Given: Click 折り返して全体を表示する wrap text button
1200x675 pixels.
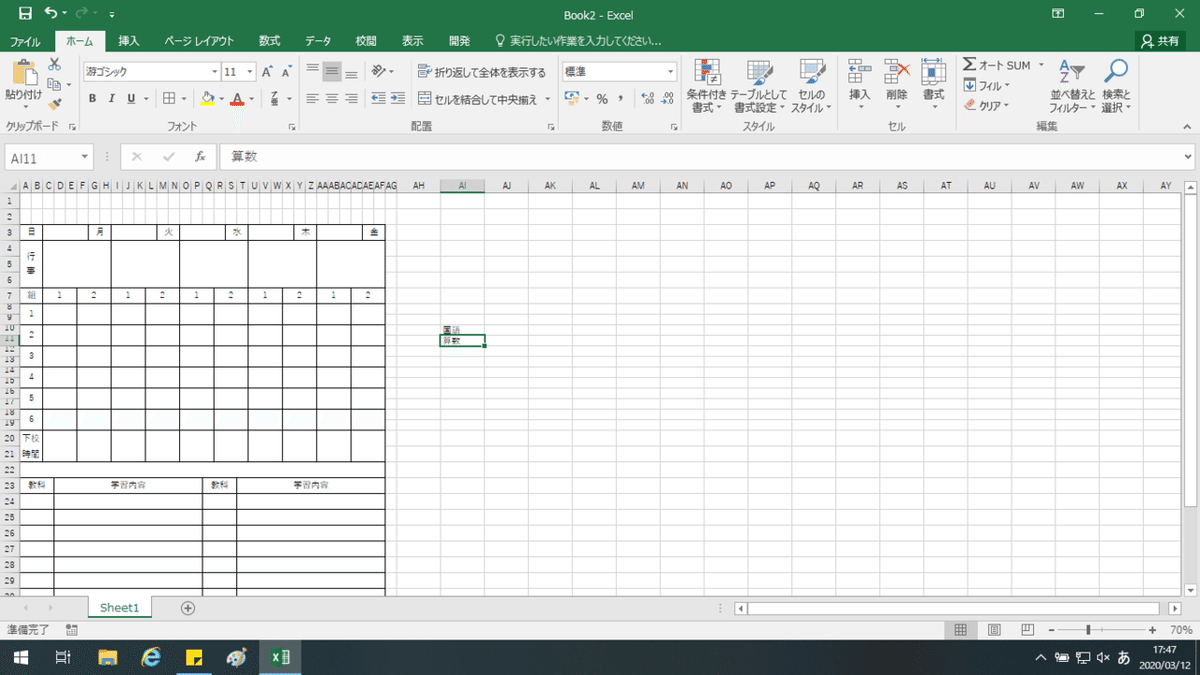Looking at the screenshot, I should (481, 72).
